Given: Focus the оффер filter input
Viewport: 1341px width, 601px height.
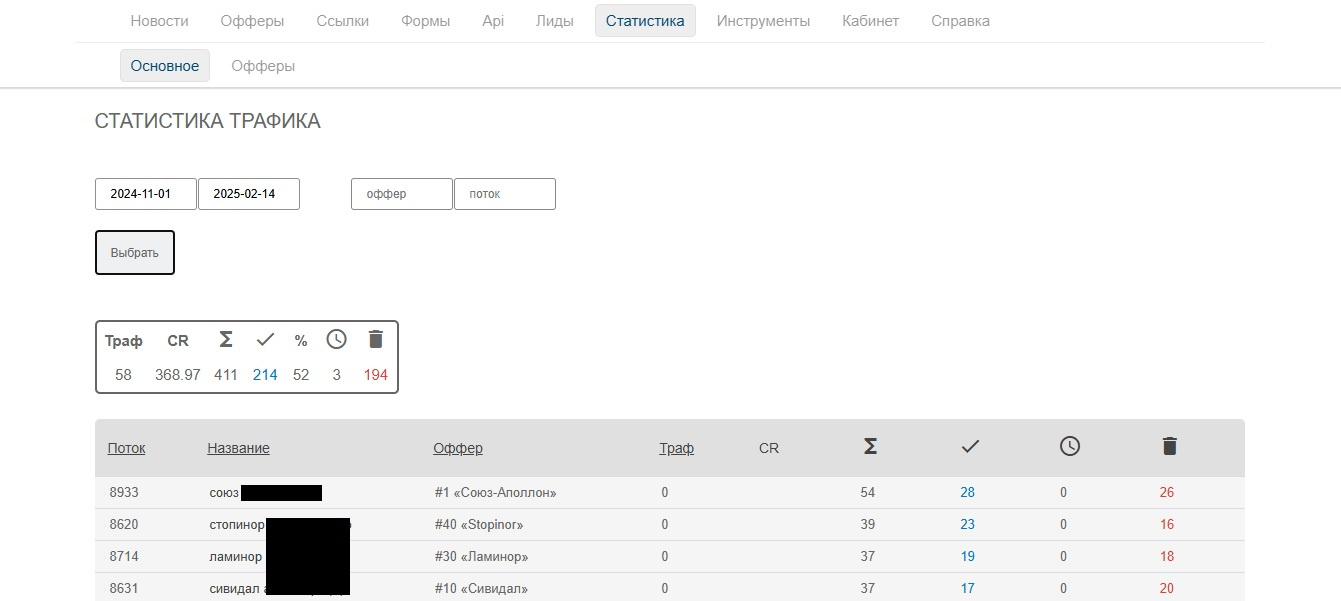Looking at the screenshot, I should [402, 194].
